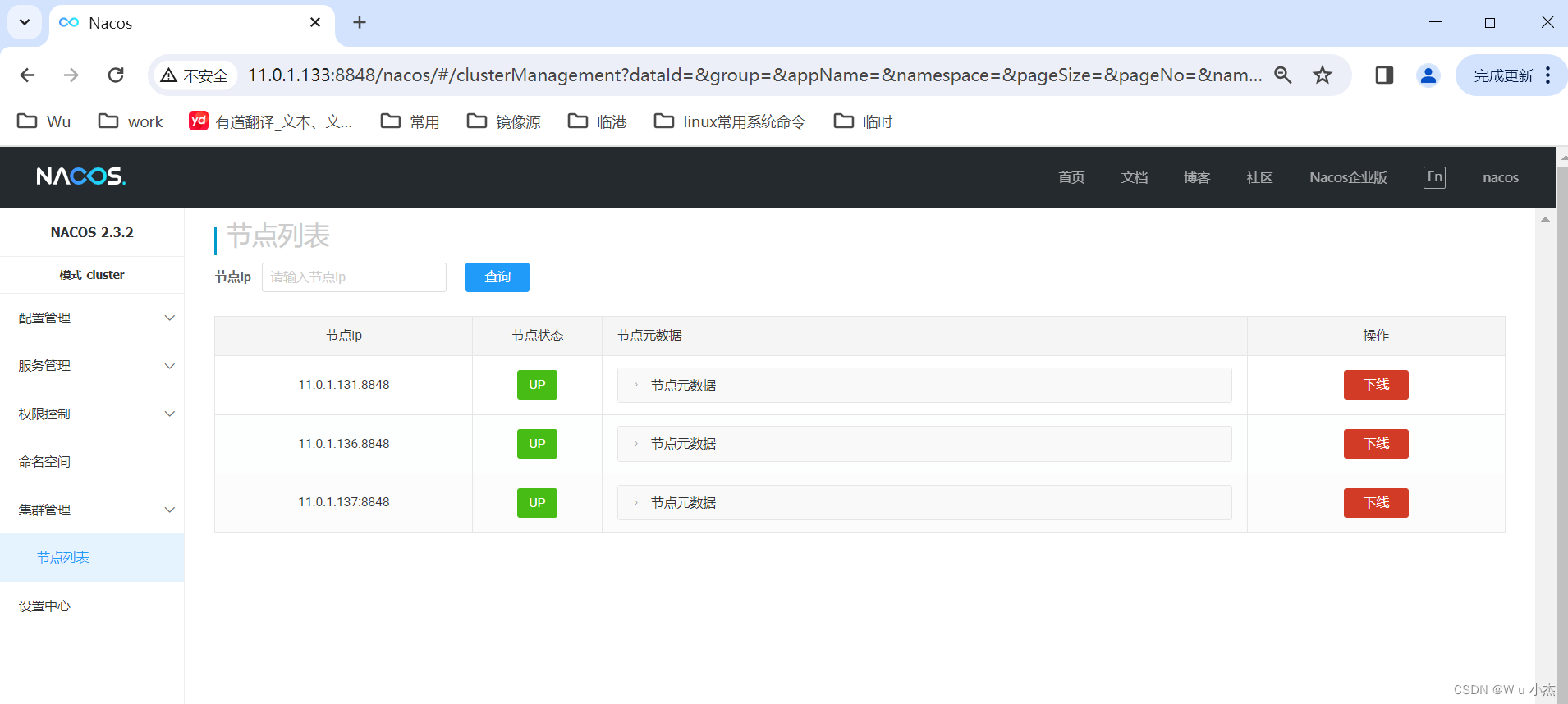Open the 临时 bookmark folder

[x=864, y=121]
